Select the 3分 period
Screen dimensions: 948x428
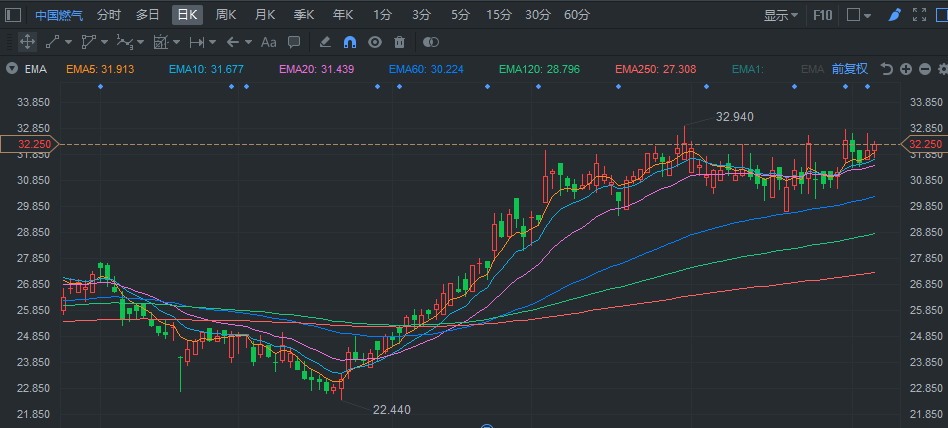click(x=421, y=15)
